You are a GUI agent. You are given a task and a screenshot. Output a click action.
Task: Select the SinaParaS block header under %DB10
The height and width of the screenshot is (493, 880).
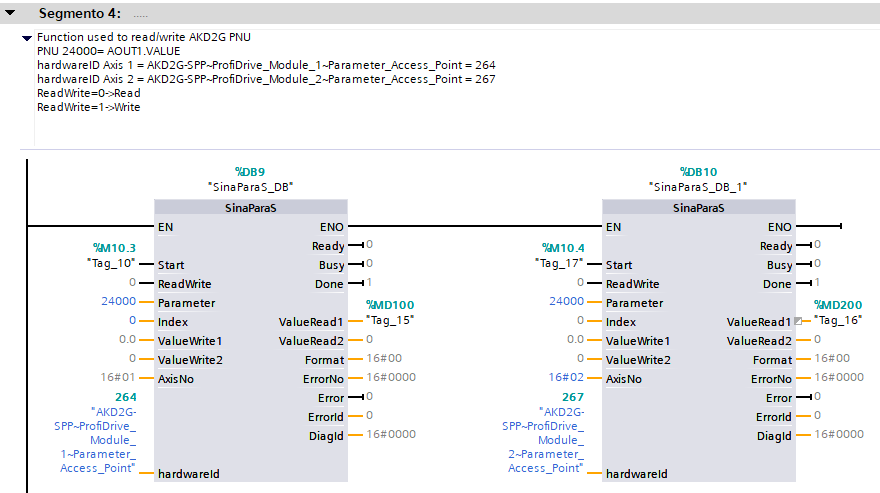[699, 208]
